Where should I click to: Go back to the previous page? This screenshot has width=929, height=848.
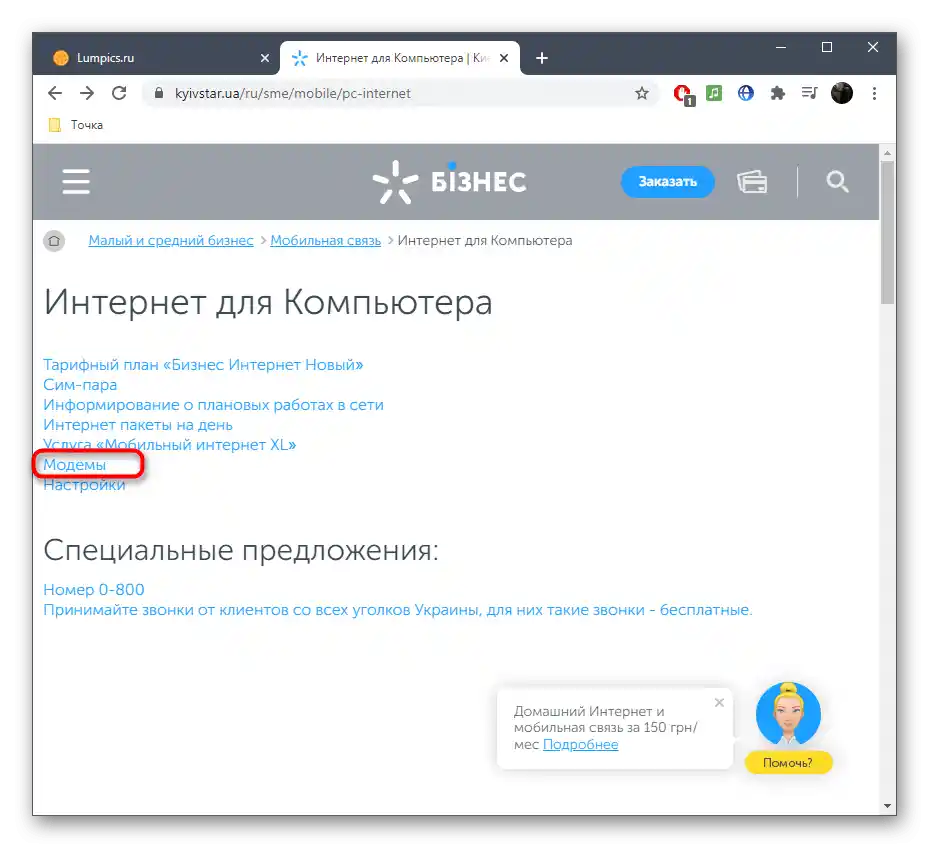click(55, 93)
